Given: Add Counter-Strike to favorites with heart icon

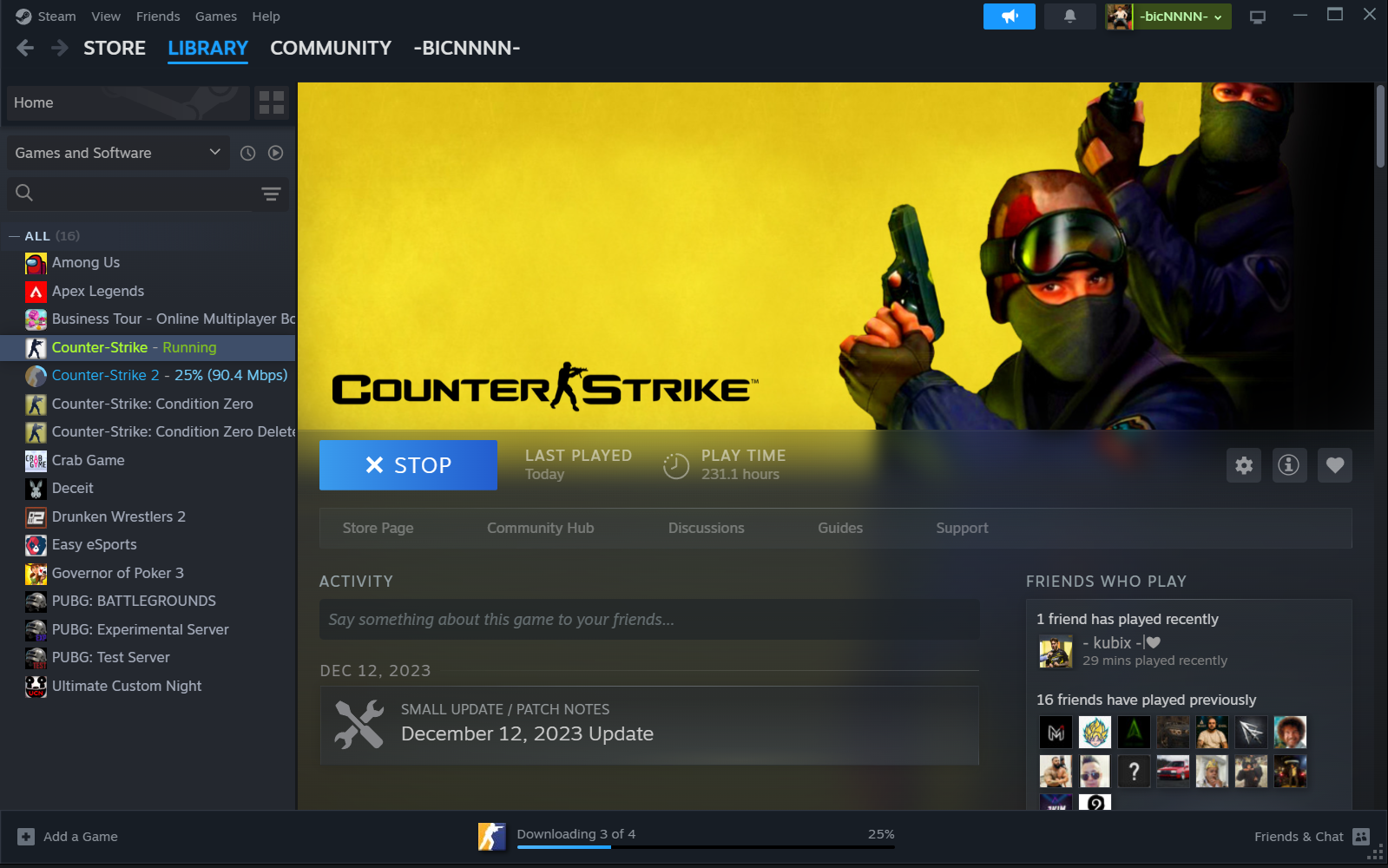Looking at the screenshot, I should point(1334,465).
